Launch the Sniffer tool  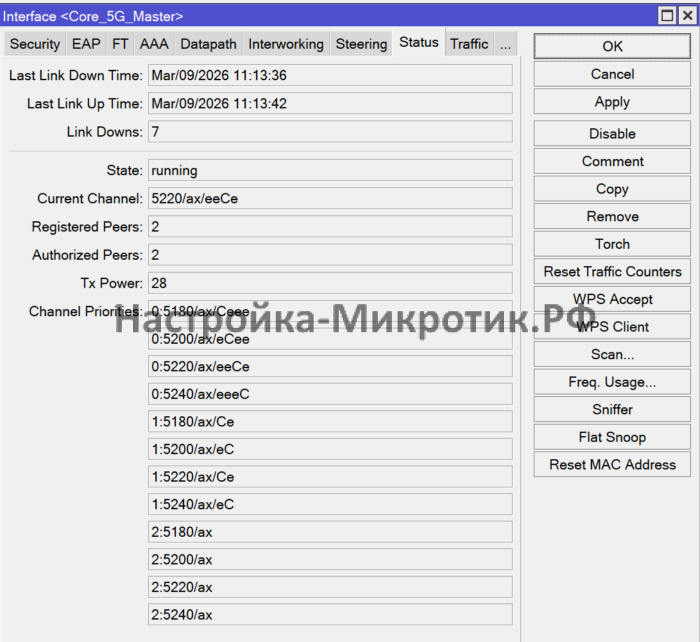coord(612,410)
